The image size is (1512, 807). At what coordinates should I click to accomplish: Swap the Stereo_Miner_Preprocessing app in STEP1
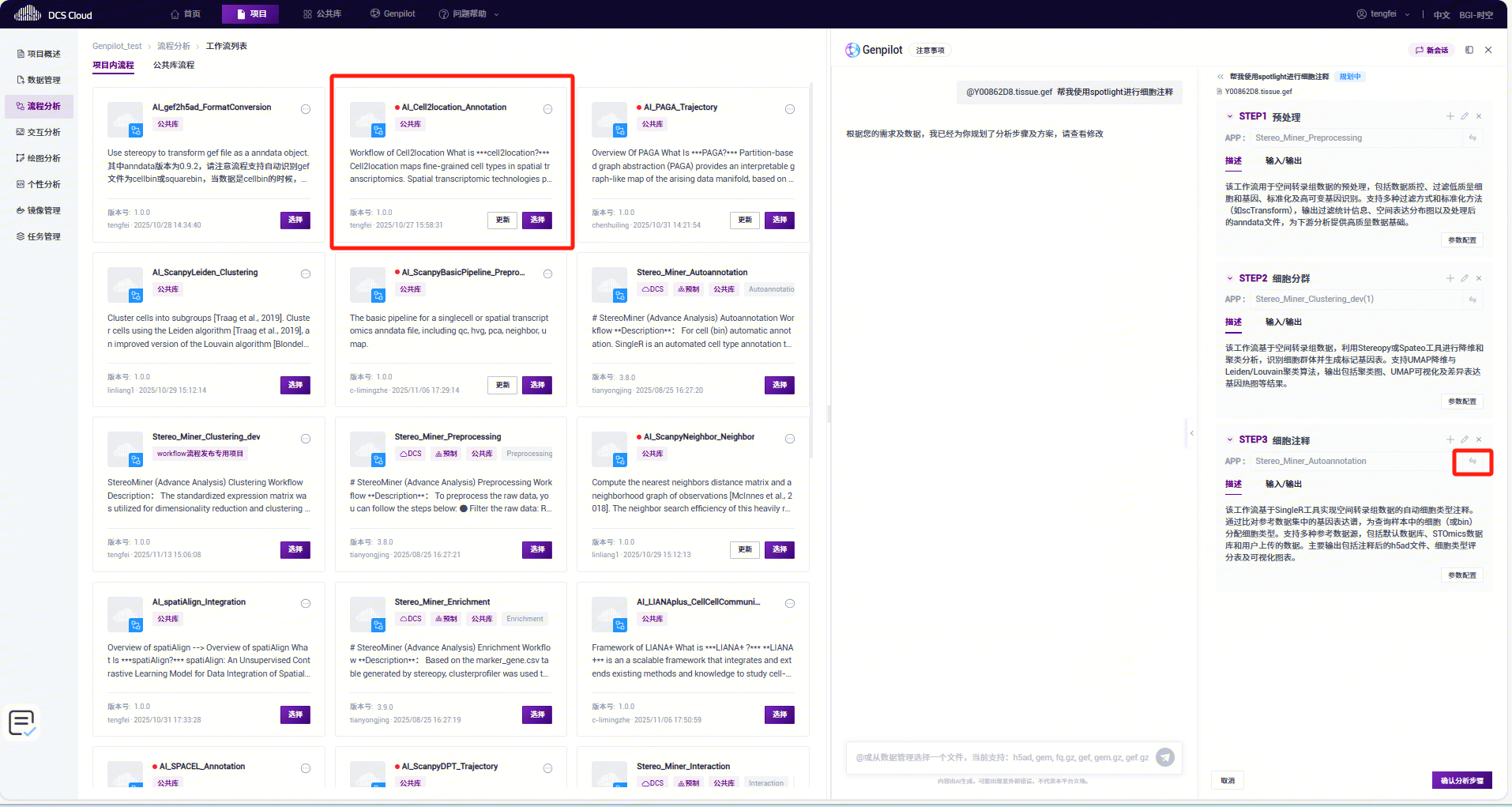(x=1472, y=138)
